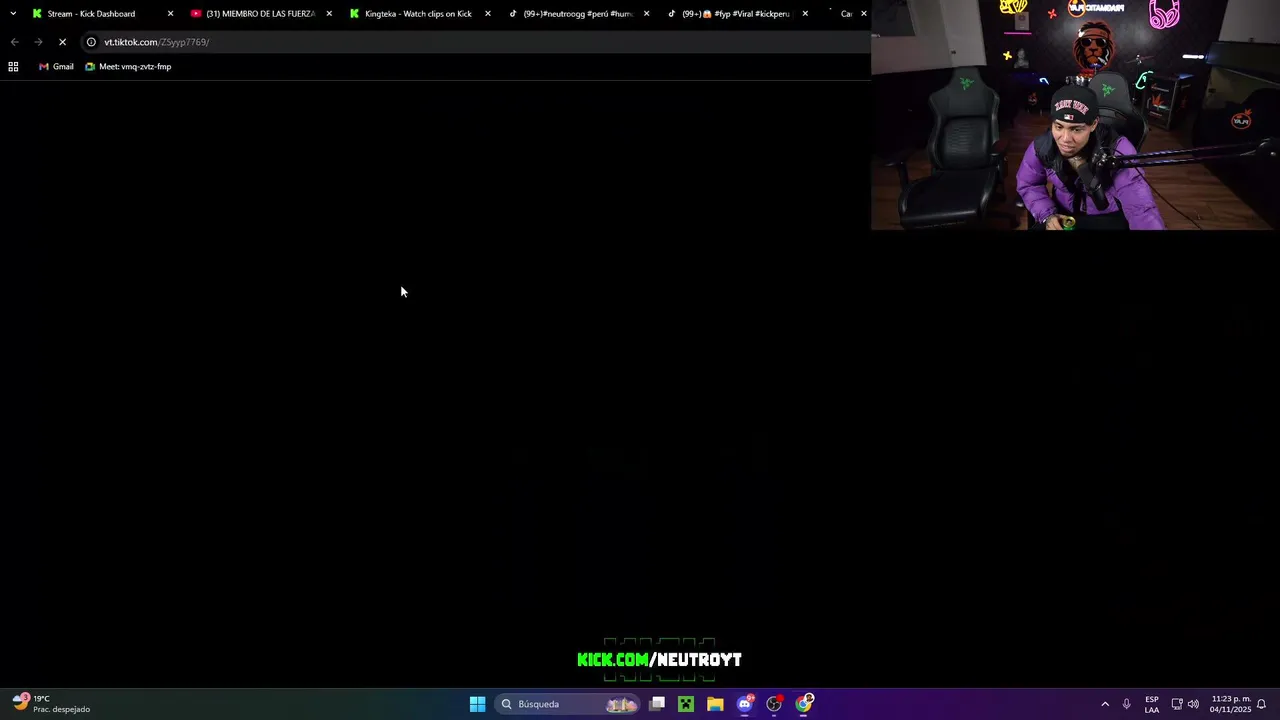Open the Windows Start menu

point(478,704)
